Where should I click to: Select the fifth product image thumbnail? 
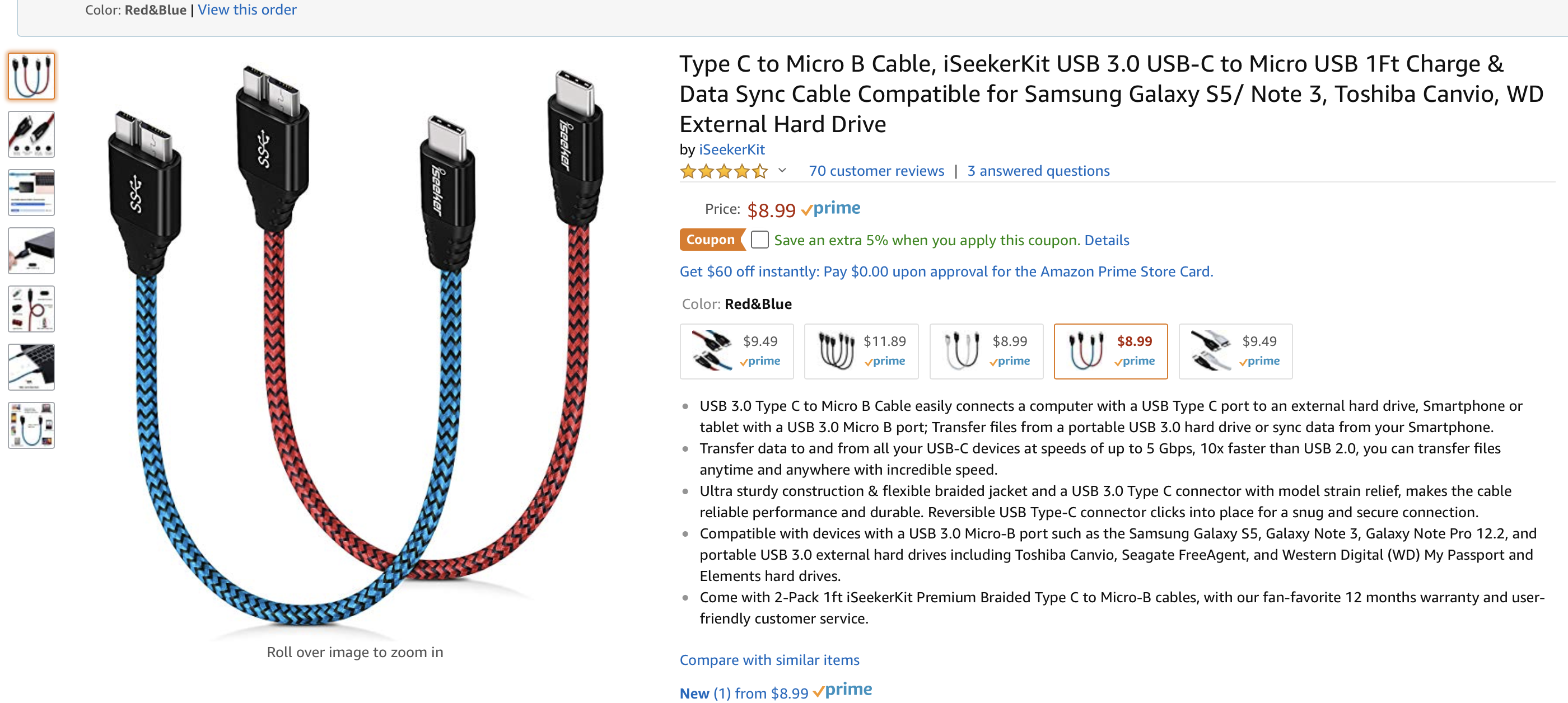(x=31, y=309)
